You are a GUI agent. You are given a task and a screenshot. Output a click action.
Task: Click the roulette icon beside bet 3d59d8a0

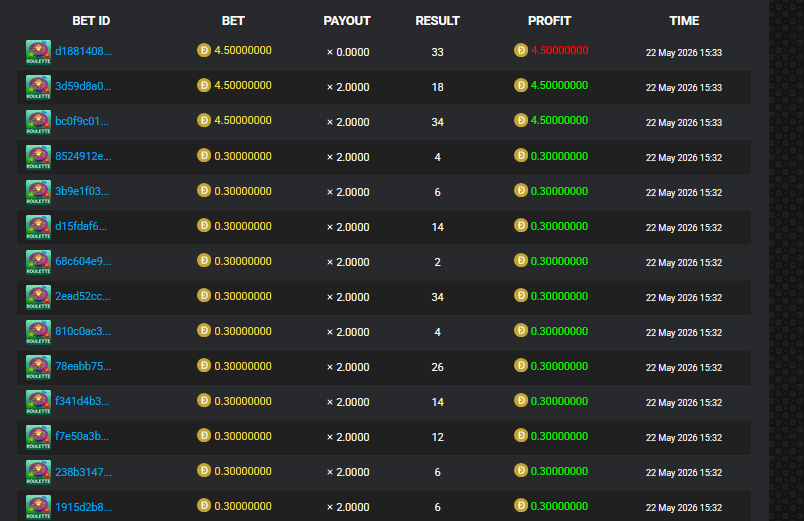point(38,87)
